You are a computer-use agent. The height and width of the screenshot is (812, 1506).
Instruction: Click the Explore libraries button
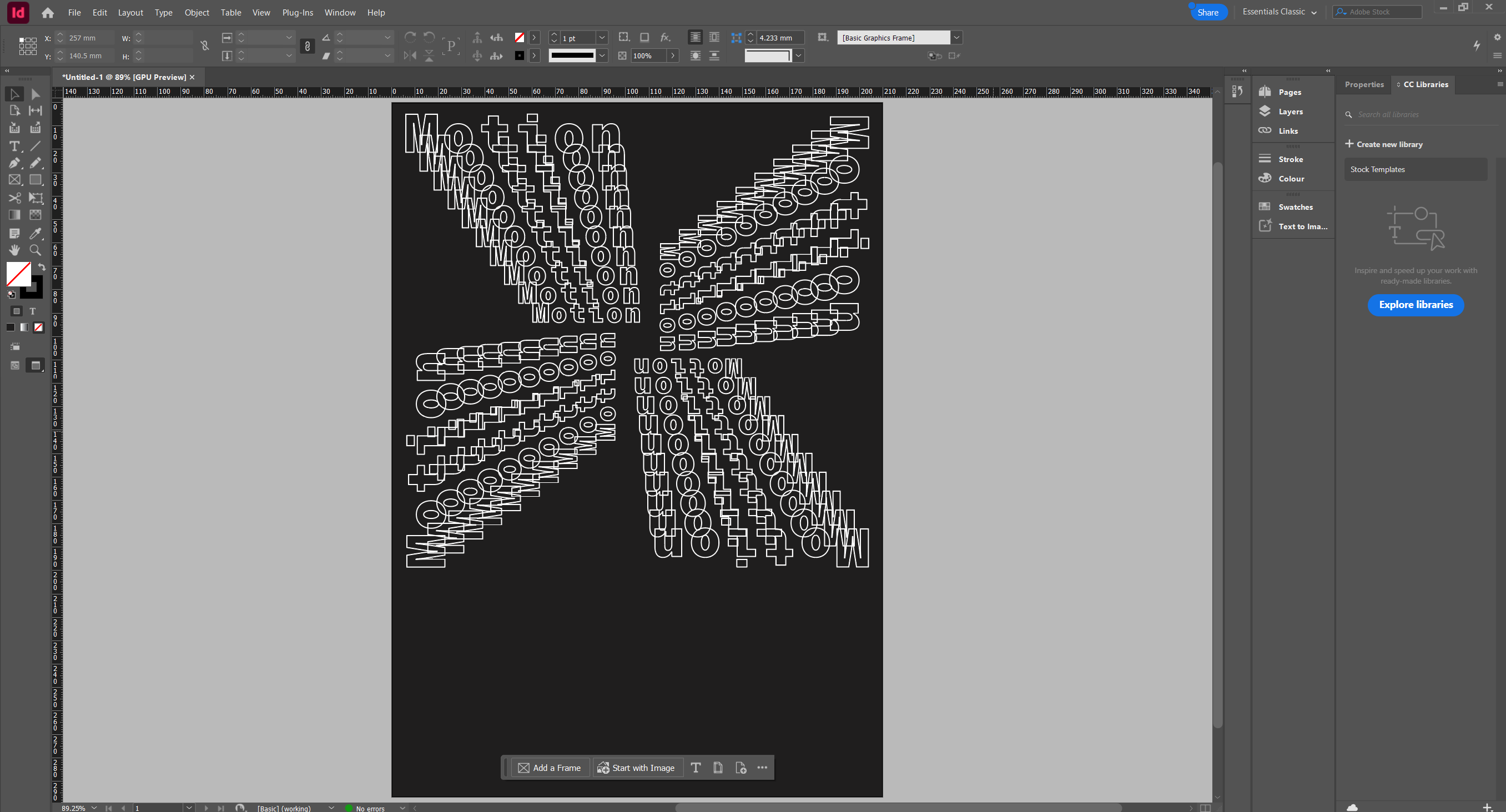[1416, 305]
